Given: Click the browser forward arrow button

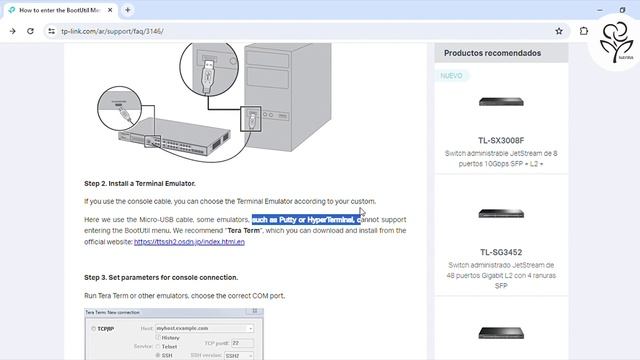Looking at the screenshot, I should (x=12, y=31).
